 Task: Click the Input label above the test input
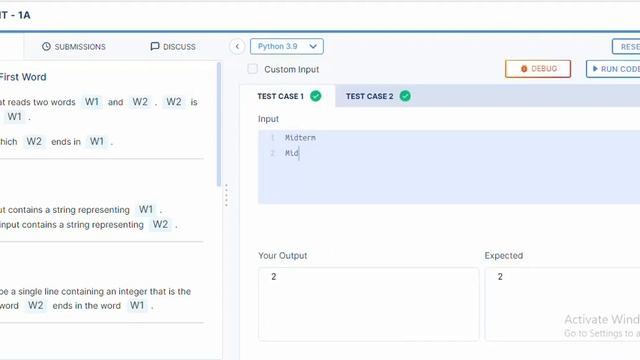[268, 119]
